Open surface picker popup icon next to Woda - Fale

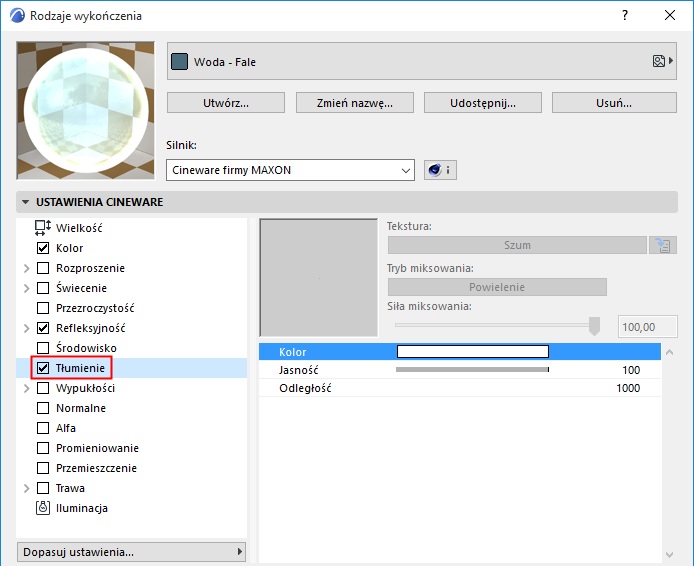[663, 61]
